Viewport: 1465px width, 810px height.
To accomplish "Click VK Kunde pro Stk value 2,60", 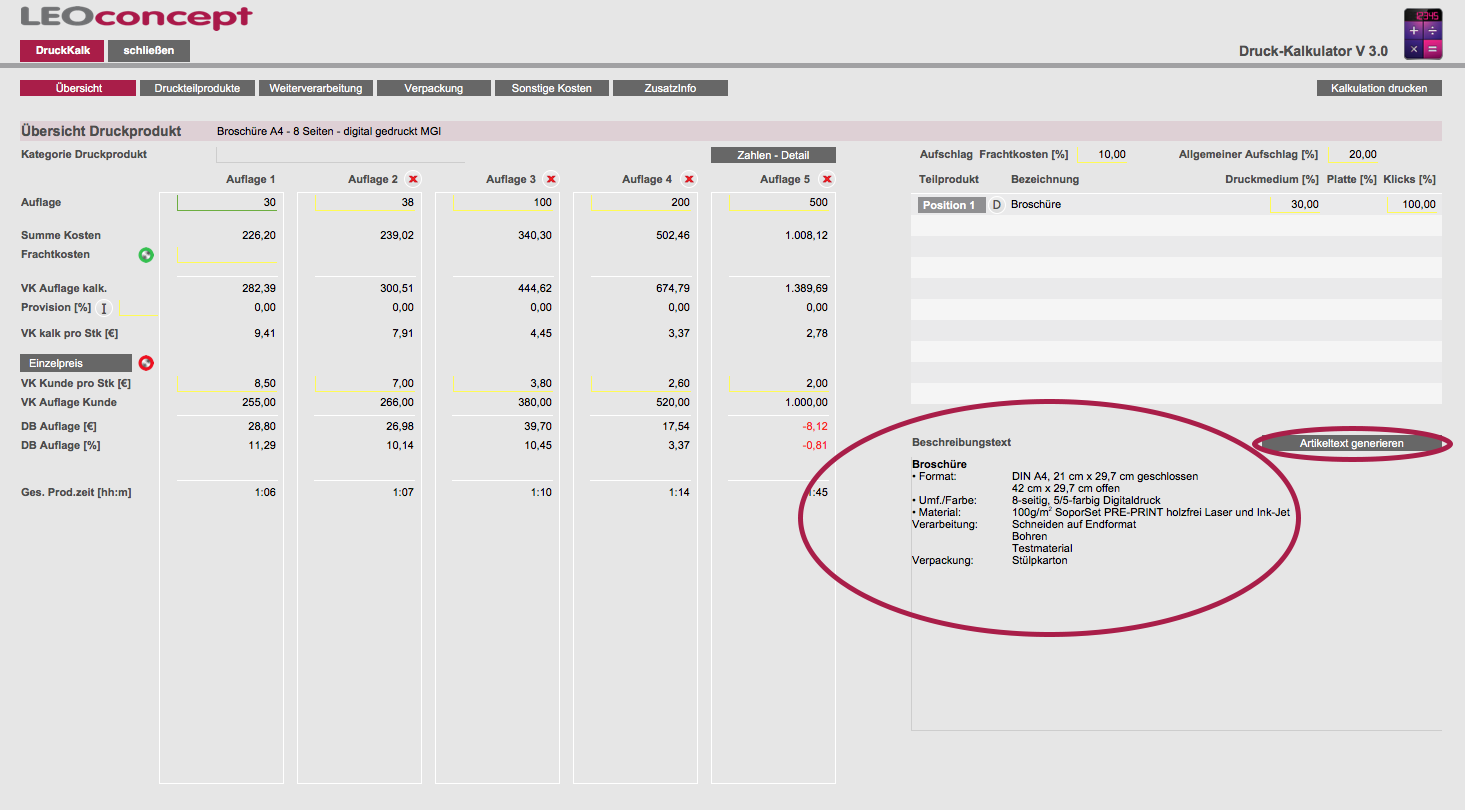I will pyautogui.click(x=678, y=383).
